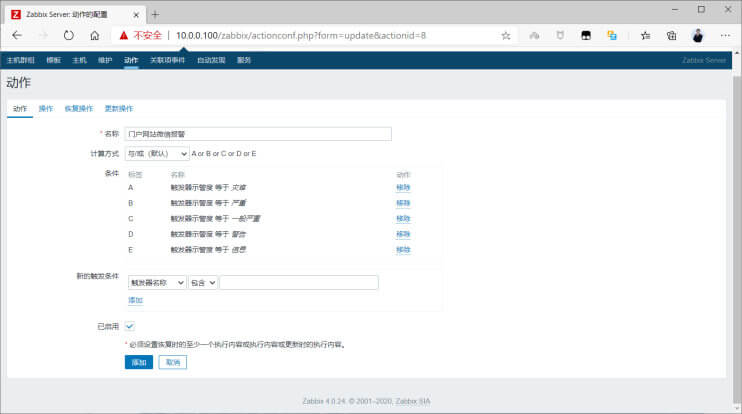Switch to the 操作 form tab
This screenshot has width=742, height=414.
tap(46, 108)
